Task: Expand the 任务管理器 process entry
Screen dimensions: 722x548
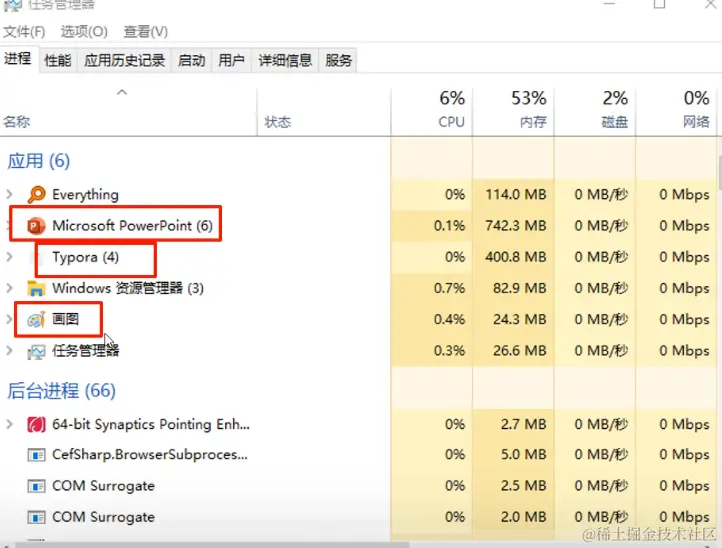Action: (x=9, y=351)
